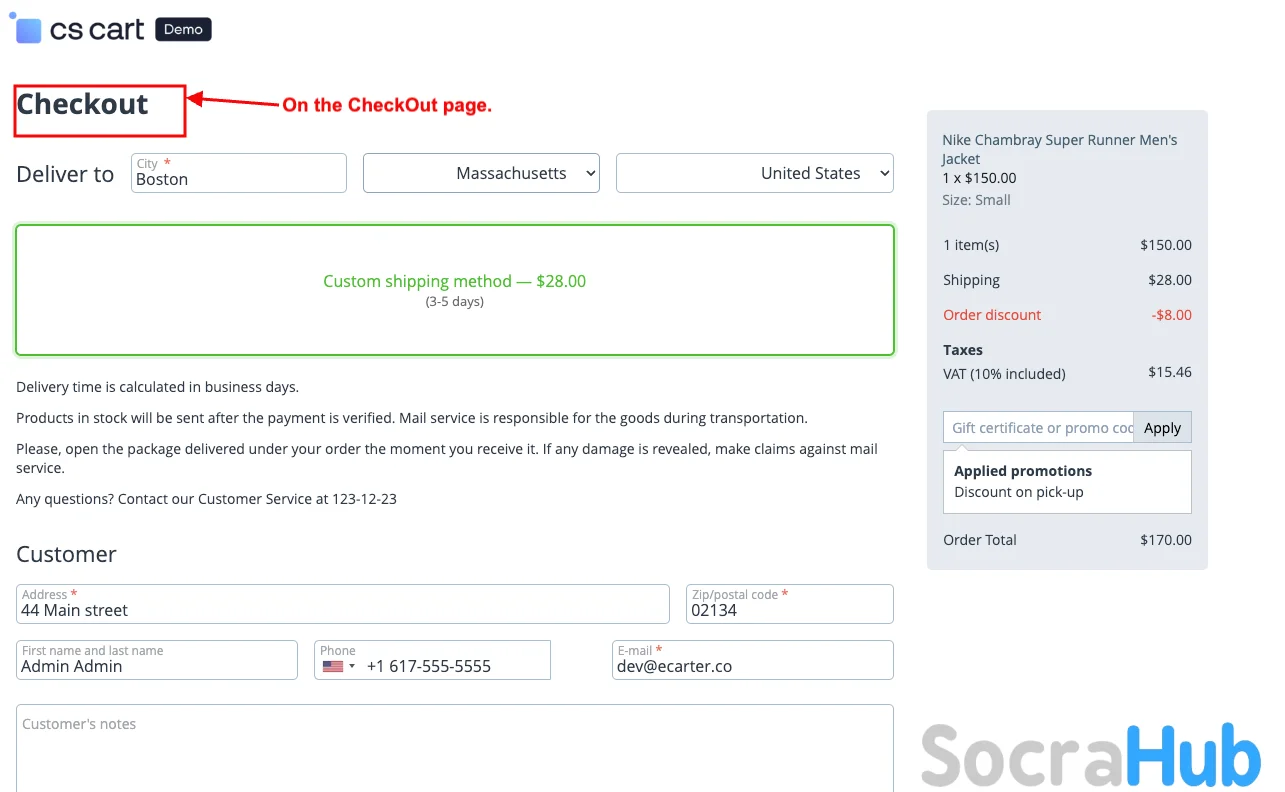Click the Demo badge next to logo
Image resolution: width=1285 pixels, height=792 pixels.
183,30
